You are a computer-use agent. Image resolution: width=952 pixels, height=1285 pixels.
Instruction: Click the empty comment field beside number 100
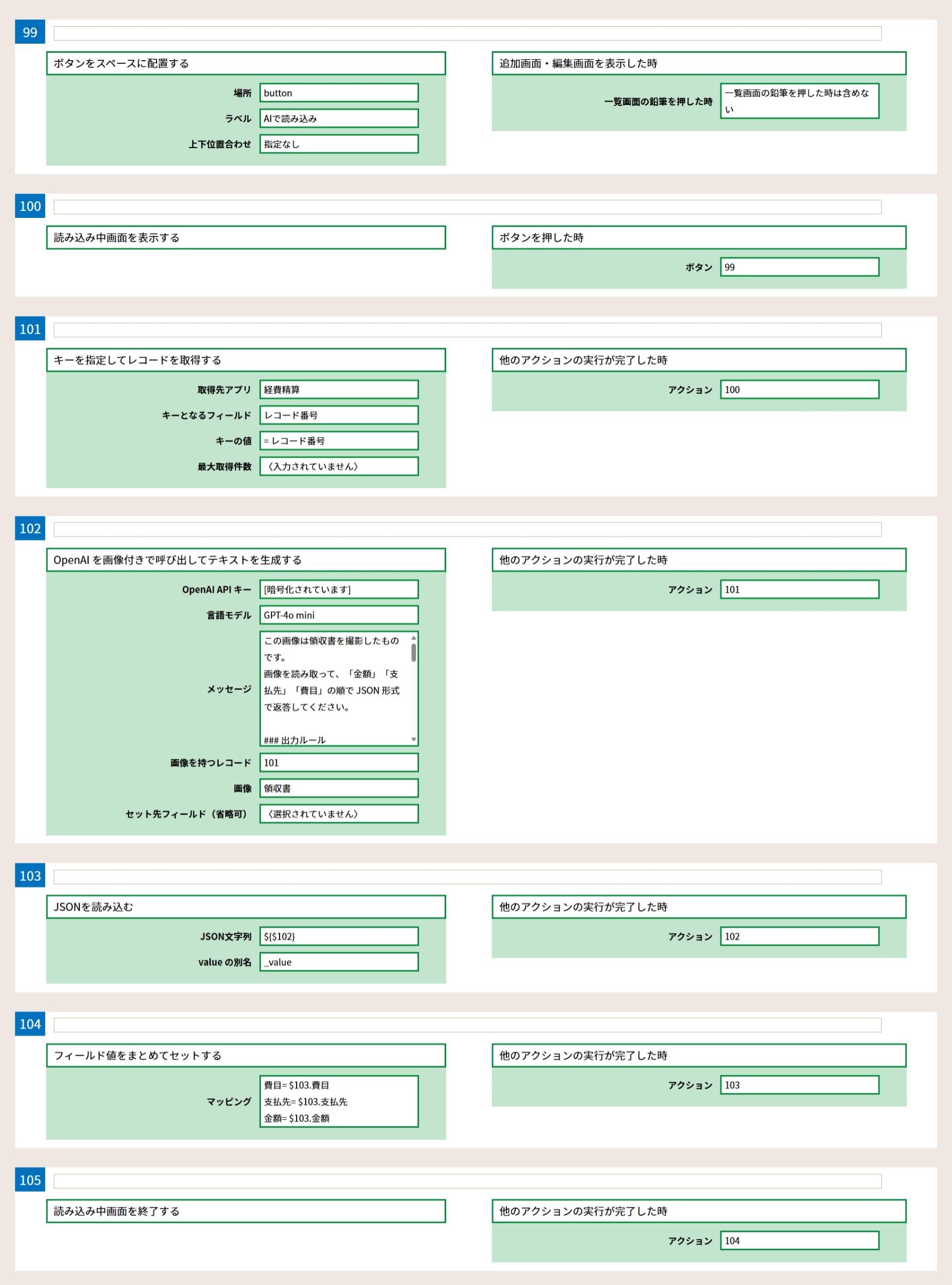pos(467,207)
